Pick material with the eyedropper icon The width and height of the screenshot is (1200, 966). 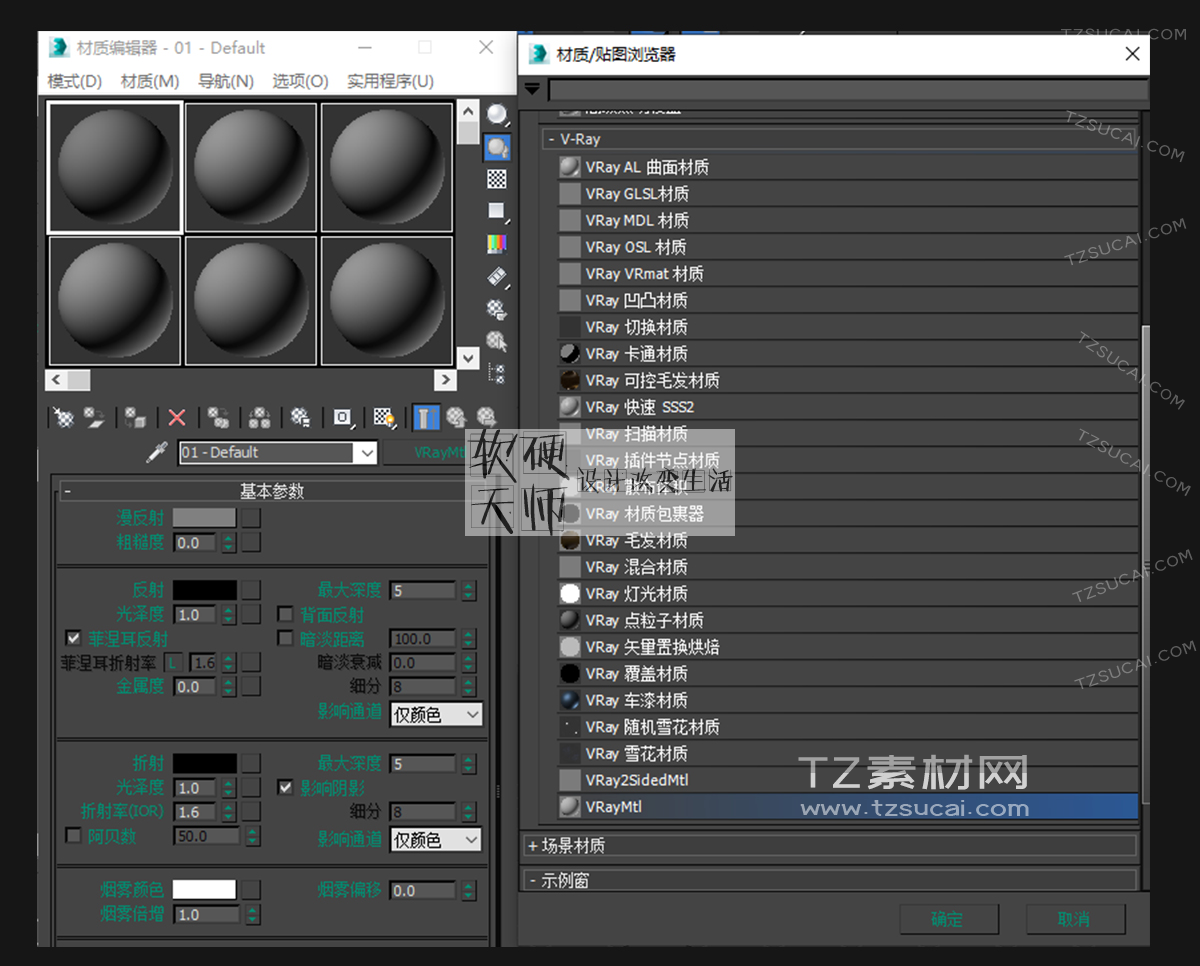(x=156, y=452)
